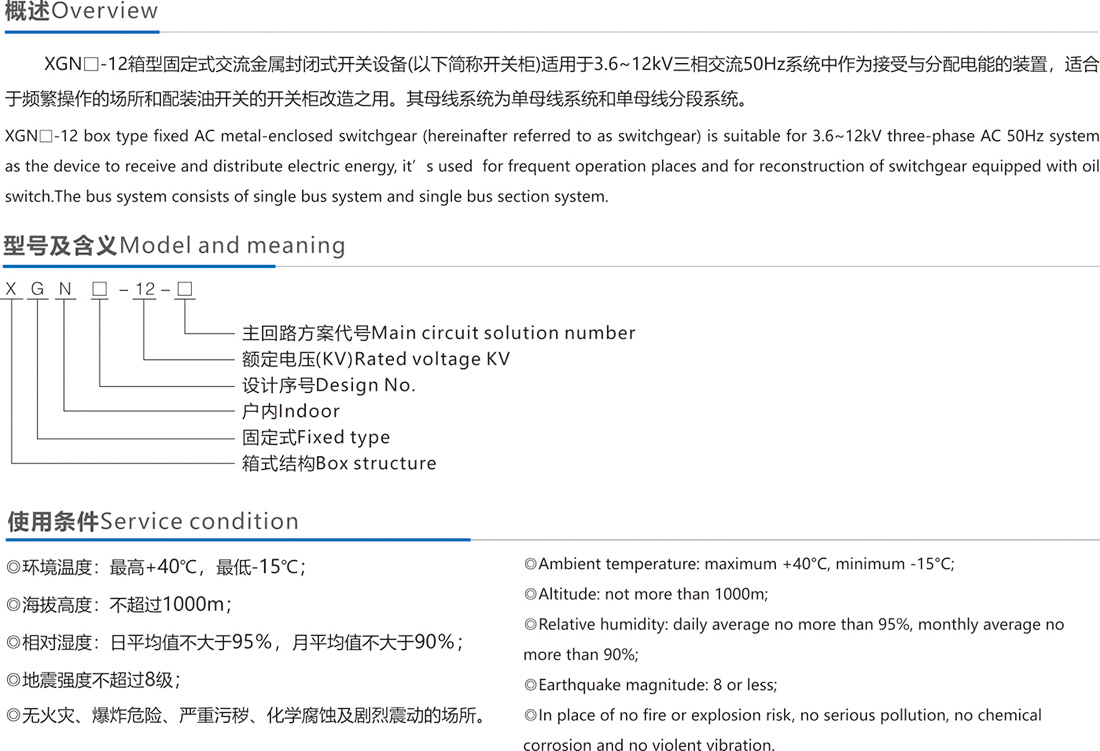Viewport: 1100px width, 751px height.
Task: Select the Indoor label
Action: pyautogui.click(x=291, y=411)
